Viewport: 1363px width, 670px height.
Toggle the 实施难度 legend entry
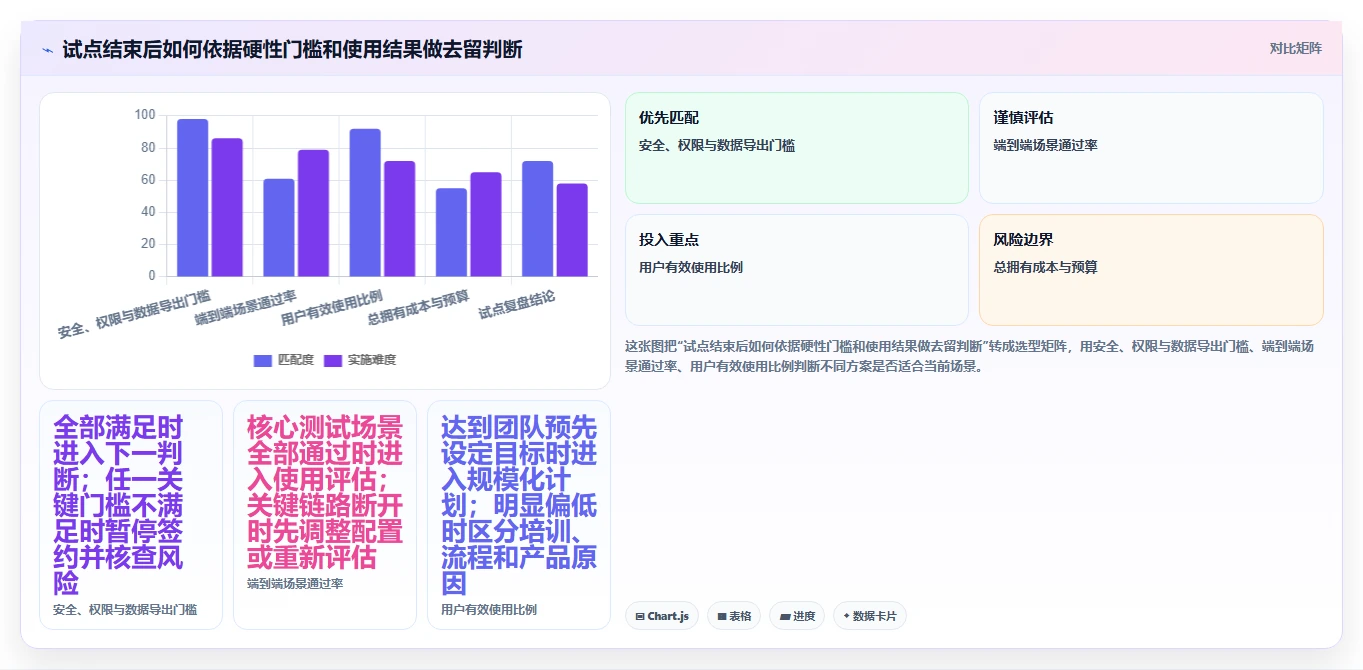(360, 360)
